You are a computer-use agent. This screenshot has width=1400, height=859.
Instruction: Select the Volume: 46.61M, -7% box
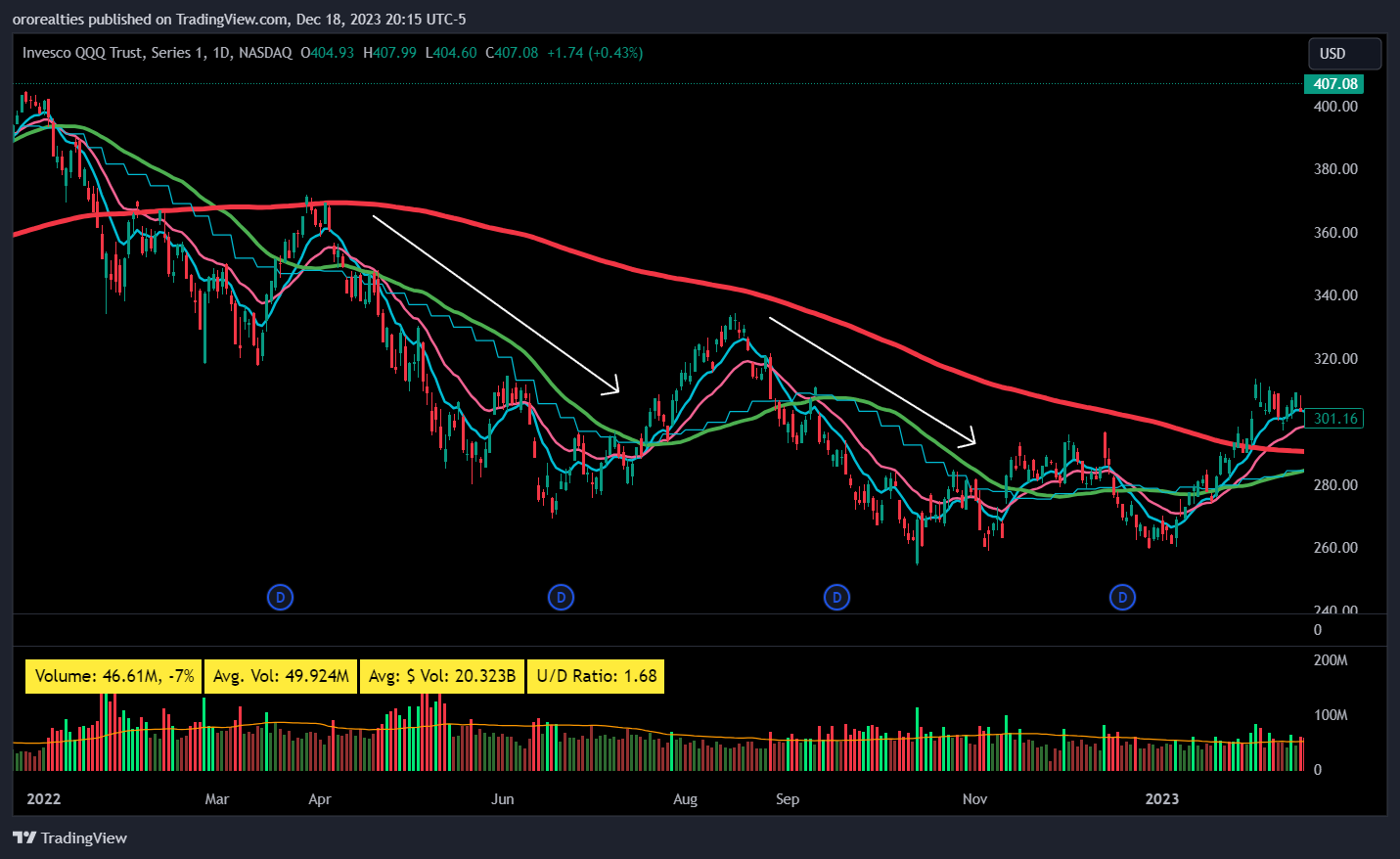point(114,676)
